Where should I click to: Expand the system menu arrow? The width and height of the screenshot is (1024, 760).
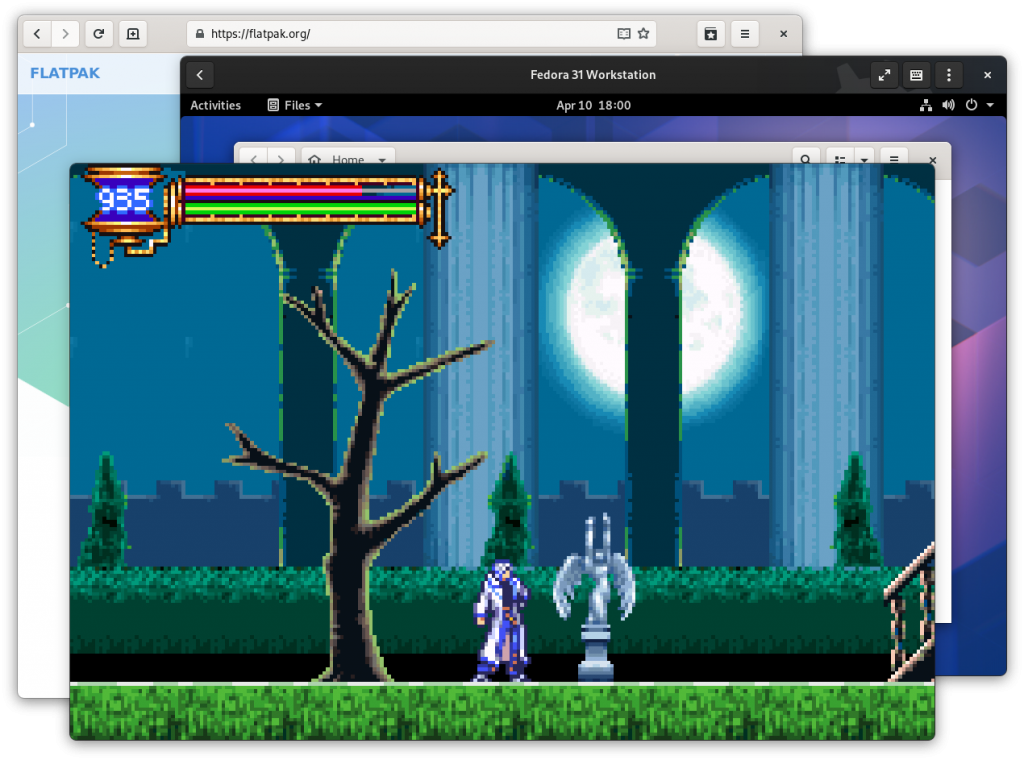coord(990,105)
